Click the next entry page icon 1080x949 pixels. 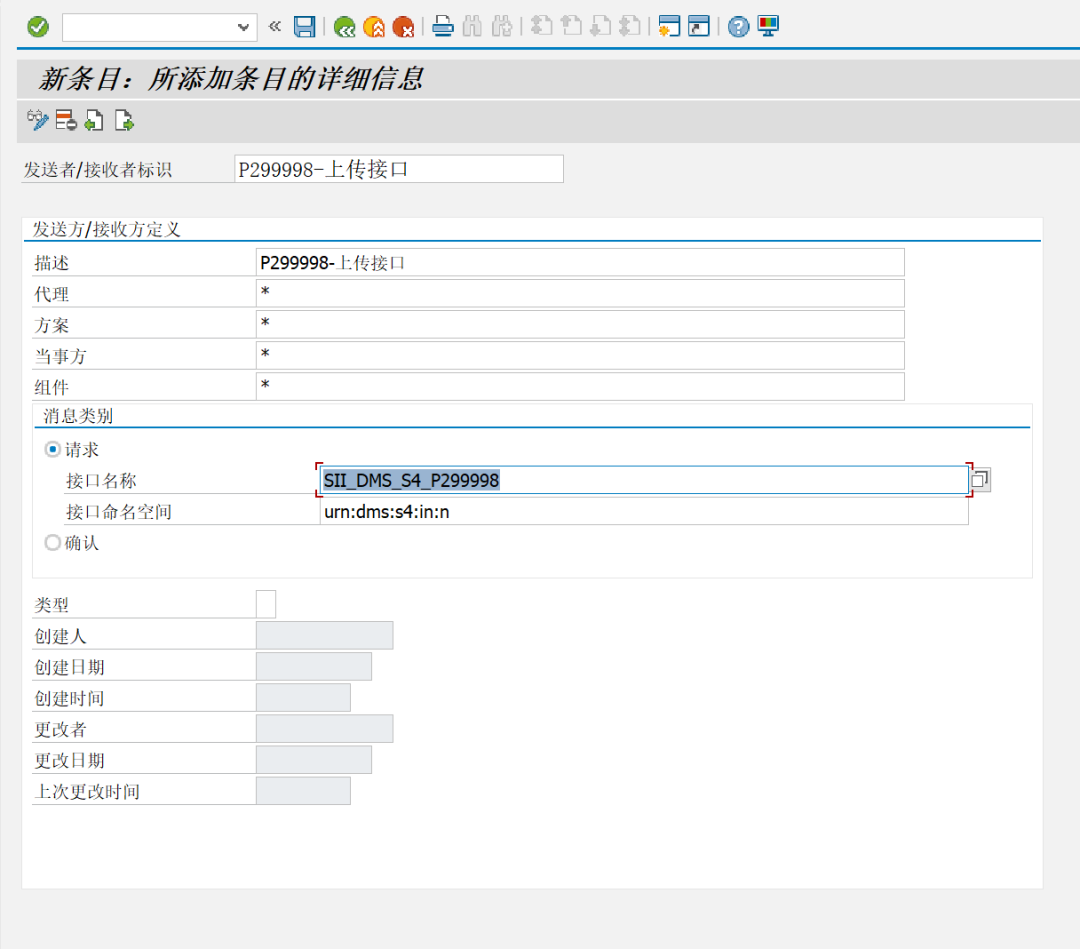point(124,121)
